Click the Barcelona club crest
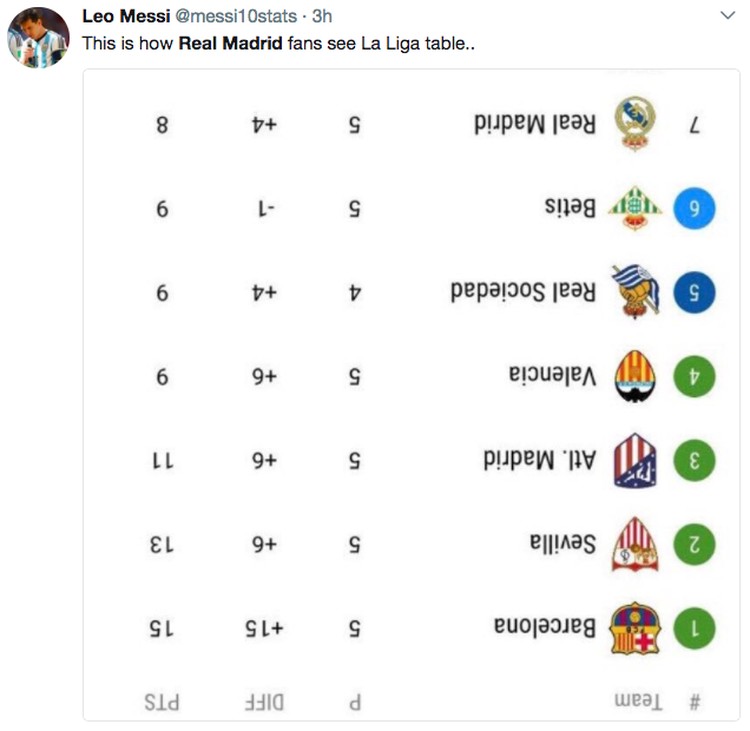 635,628
